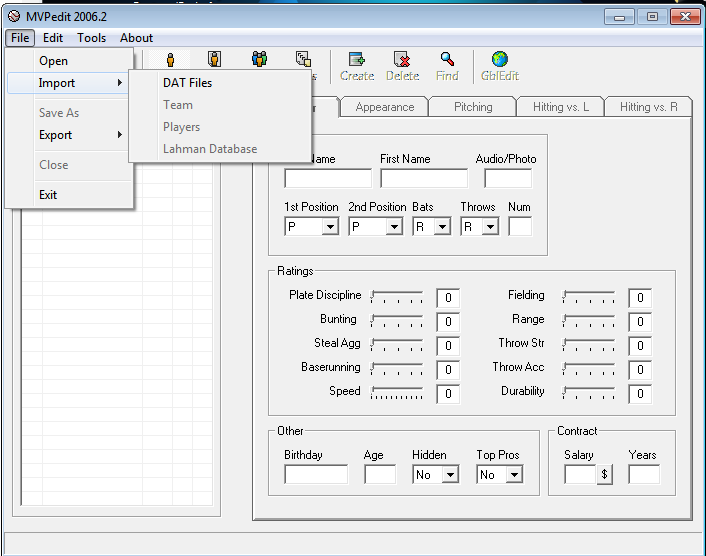Maximize the MVPedit window
The image size is (706, 556).
pyautogui.click(x=652, y=17)
